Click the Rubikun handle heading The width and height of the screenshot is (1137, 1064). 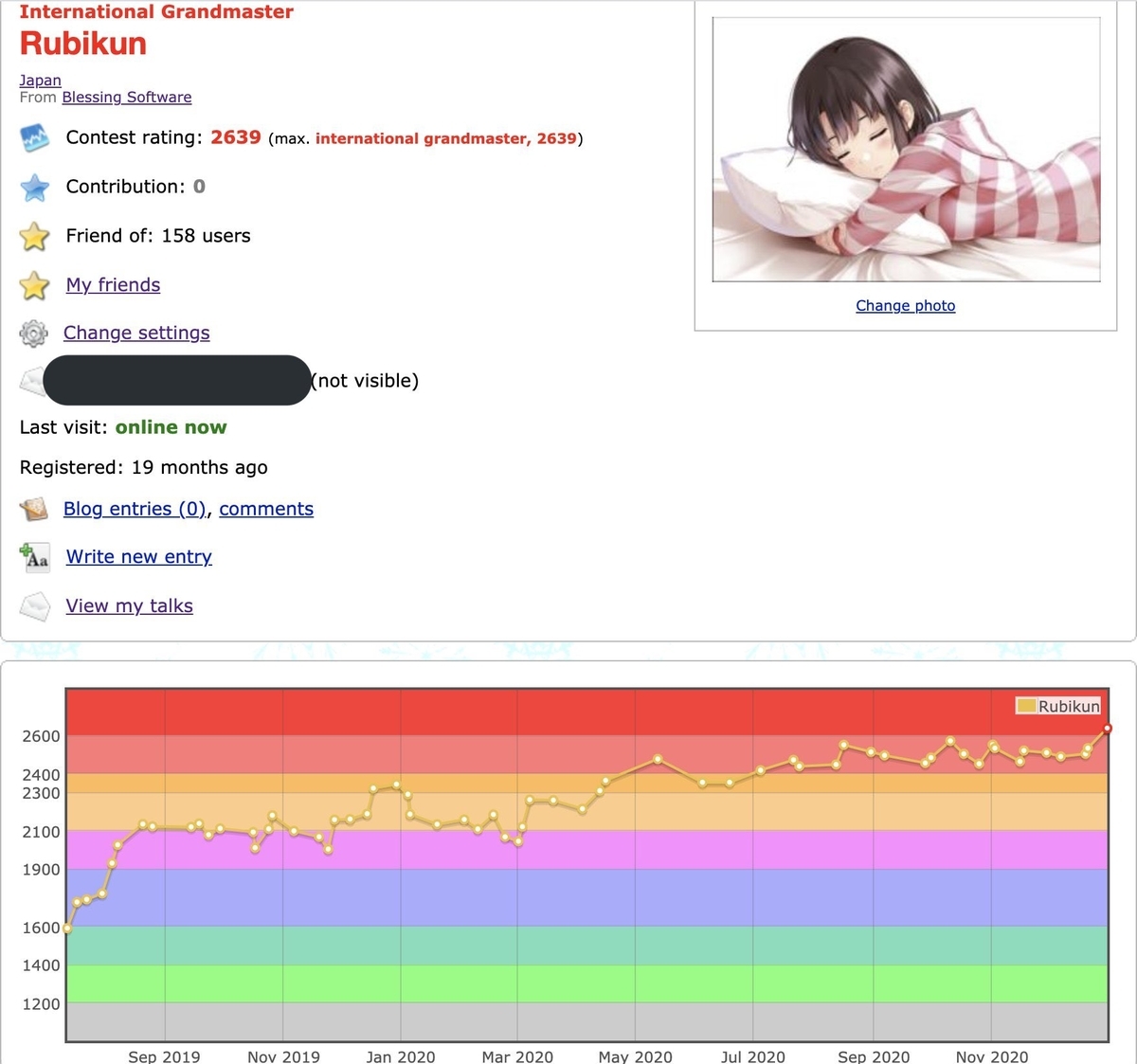coord(83,44)
